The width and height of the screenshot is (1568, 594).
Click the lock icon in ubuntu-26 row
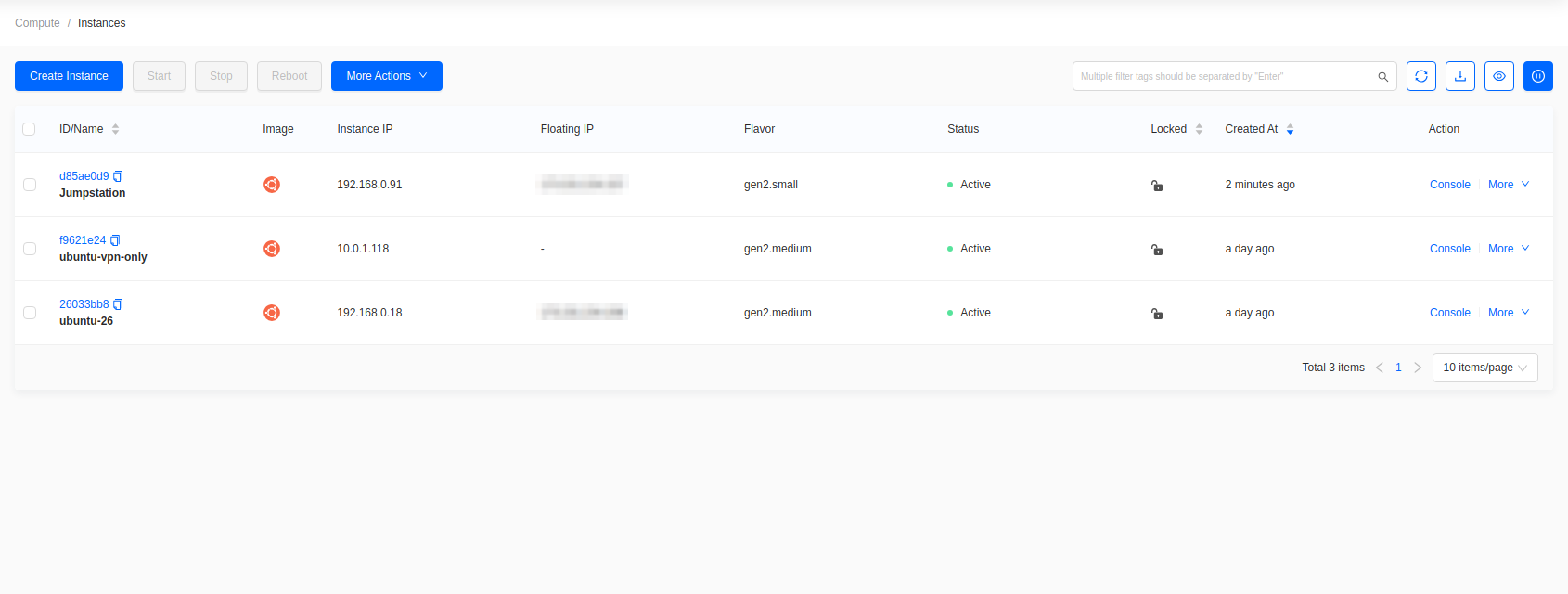[x=1157, y=314]
